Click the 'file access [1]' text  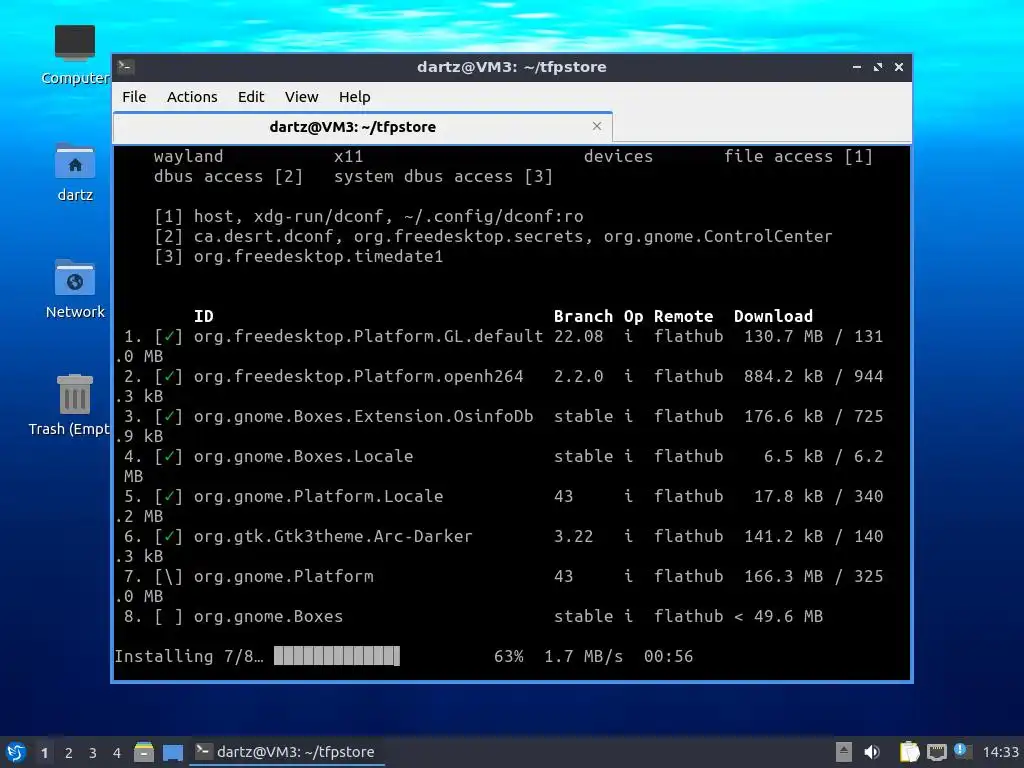(798, 156)
